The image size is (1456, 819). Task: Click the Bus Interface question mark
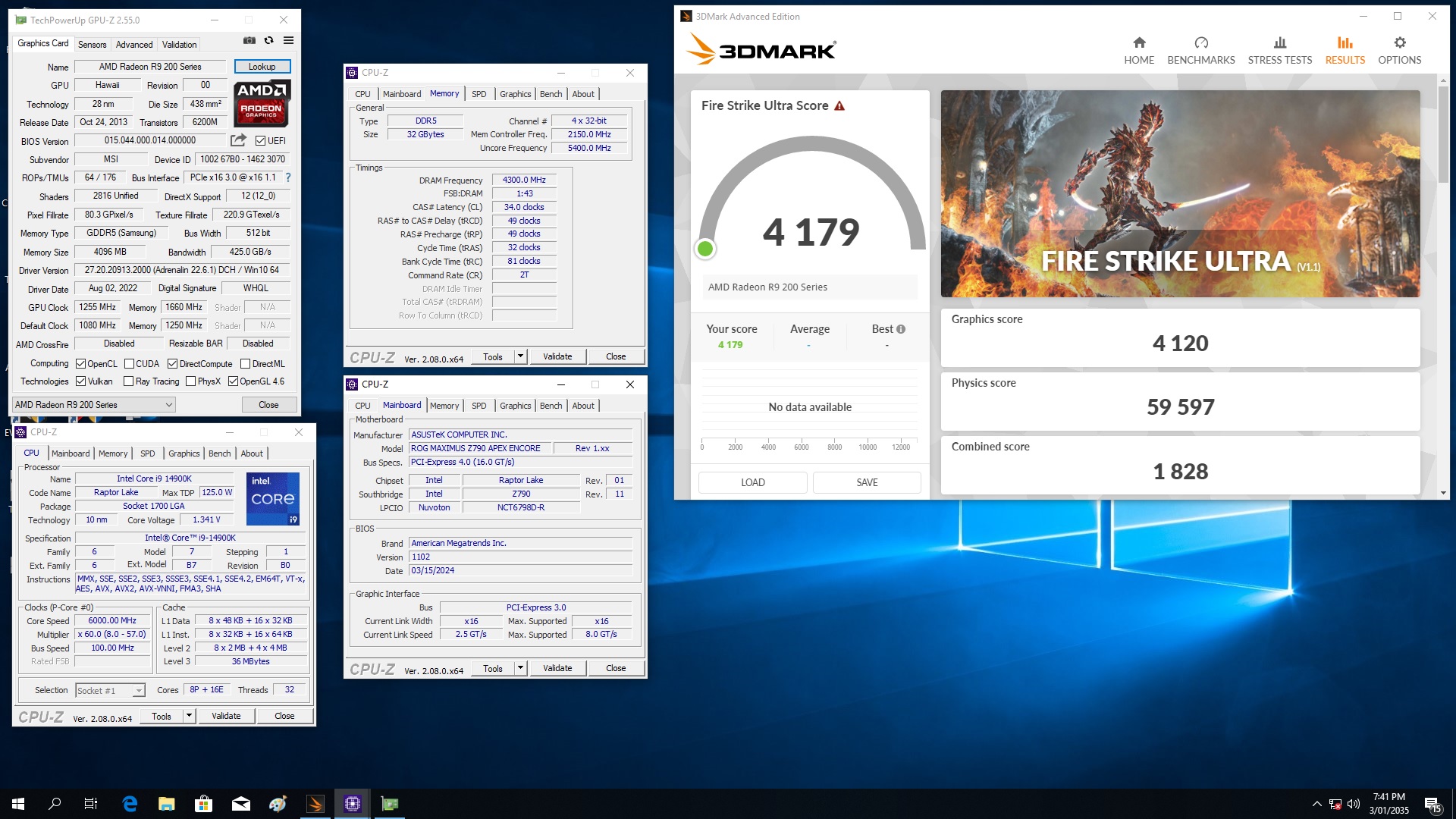288,177
